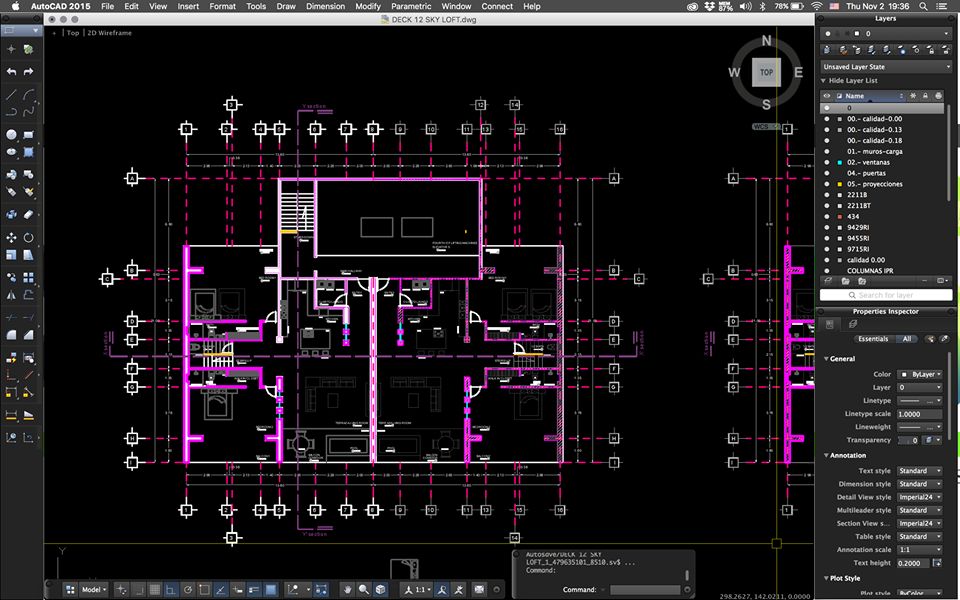This screenshot has width=960, height=600.
Task: Open the ByLayer color selector
Action: coord(919,374)
